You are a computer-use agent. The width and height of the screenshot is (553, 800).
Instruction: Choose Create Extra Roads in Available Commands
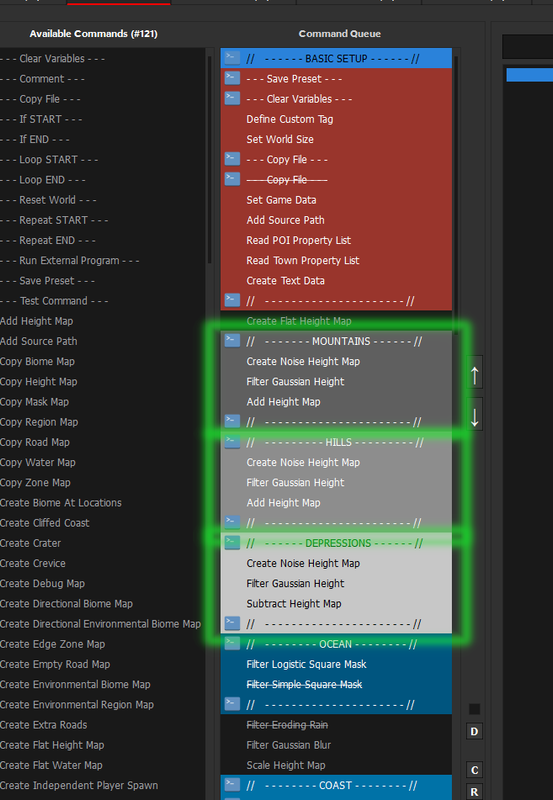(x=102, y=725)
